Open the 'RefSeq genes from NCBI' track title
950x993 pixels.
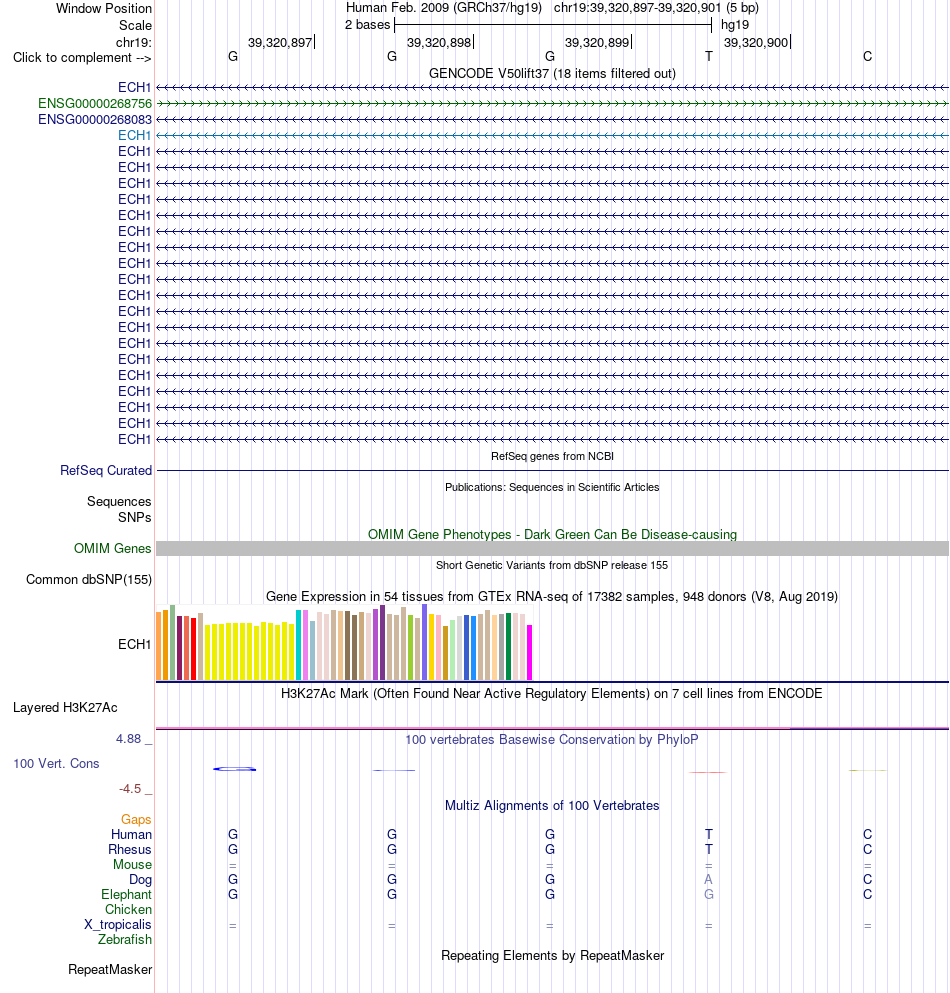click(552, 456)
